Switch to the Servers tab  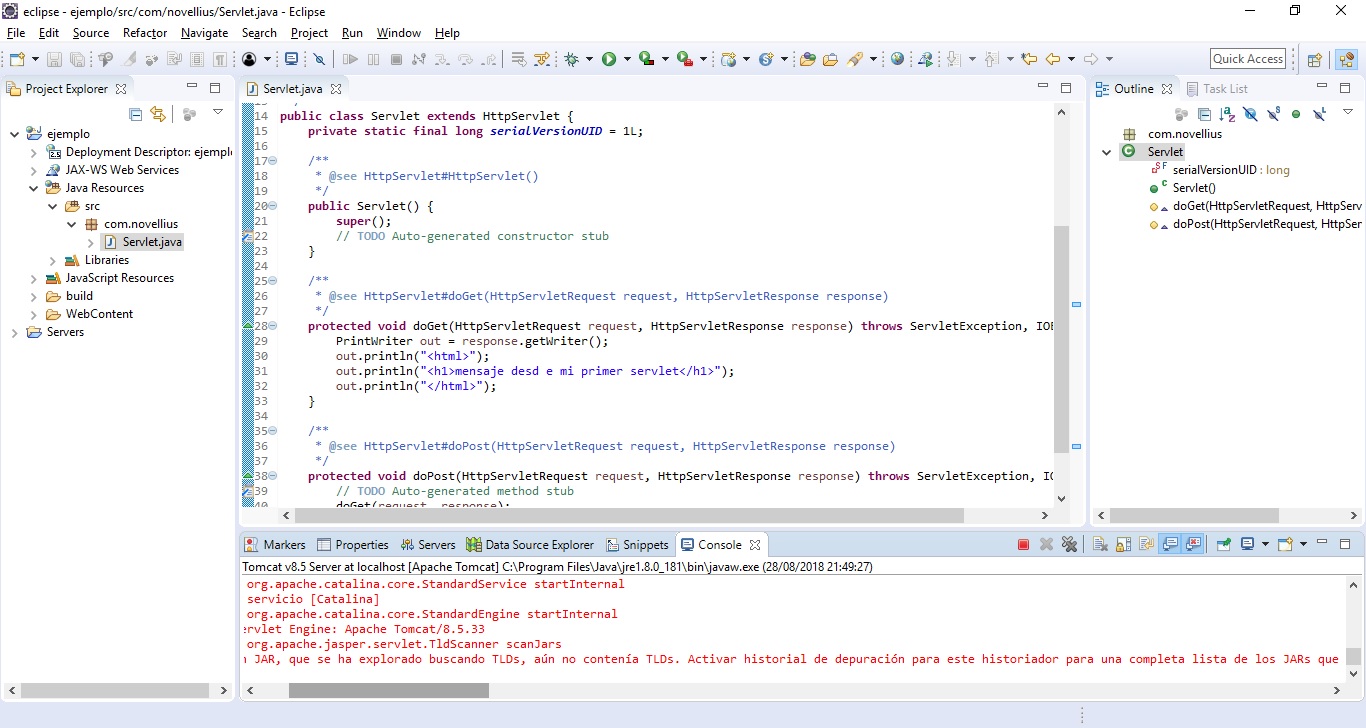[427, 545]
